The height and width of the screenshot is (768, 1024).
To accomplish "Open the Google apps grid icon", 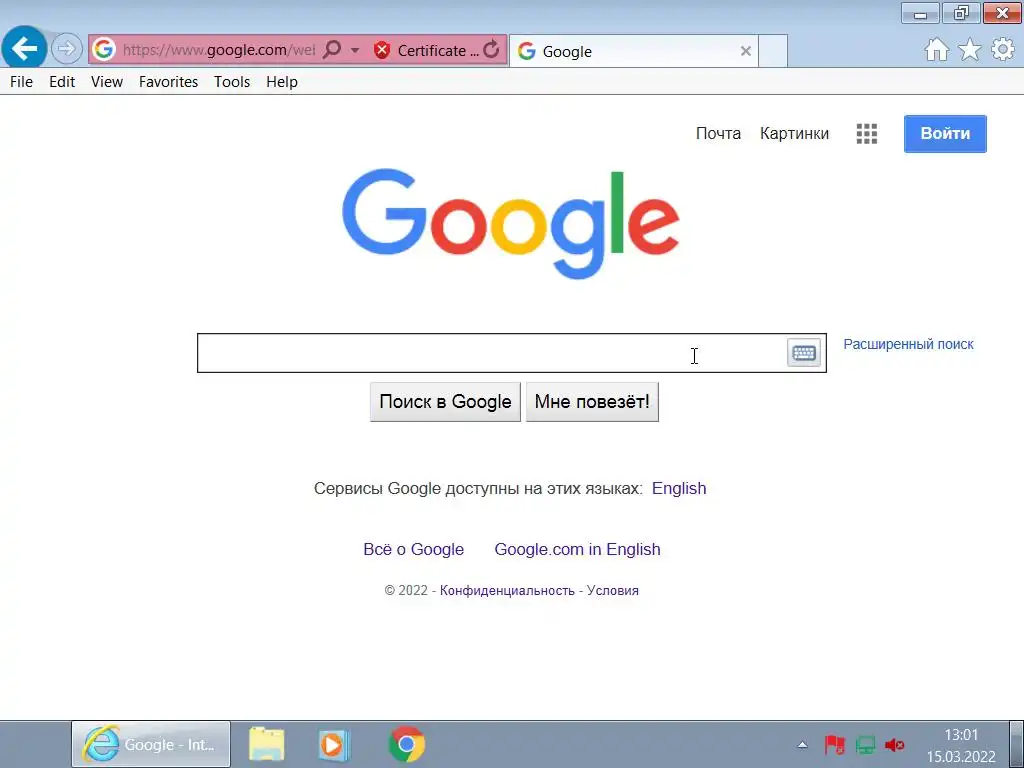I will 867,134.
